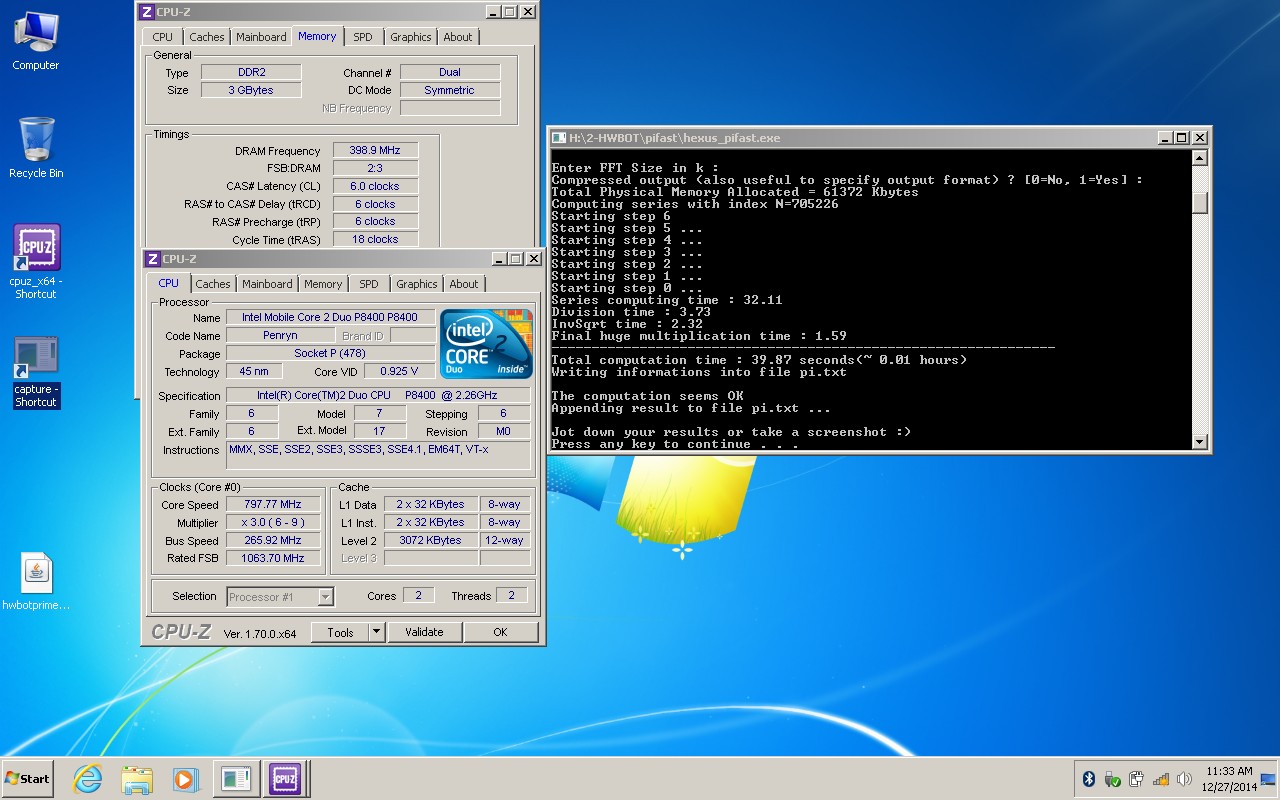Image resolution: width=1280 pixels, height=800 pixels.
Task: Select SPD tab in front CPU-Z window
Action: (x=369, y=284)
